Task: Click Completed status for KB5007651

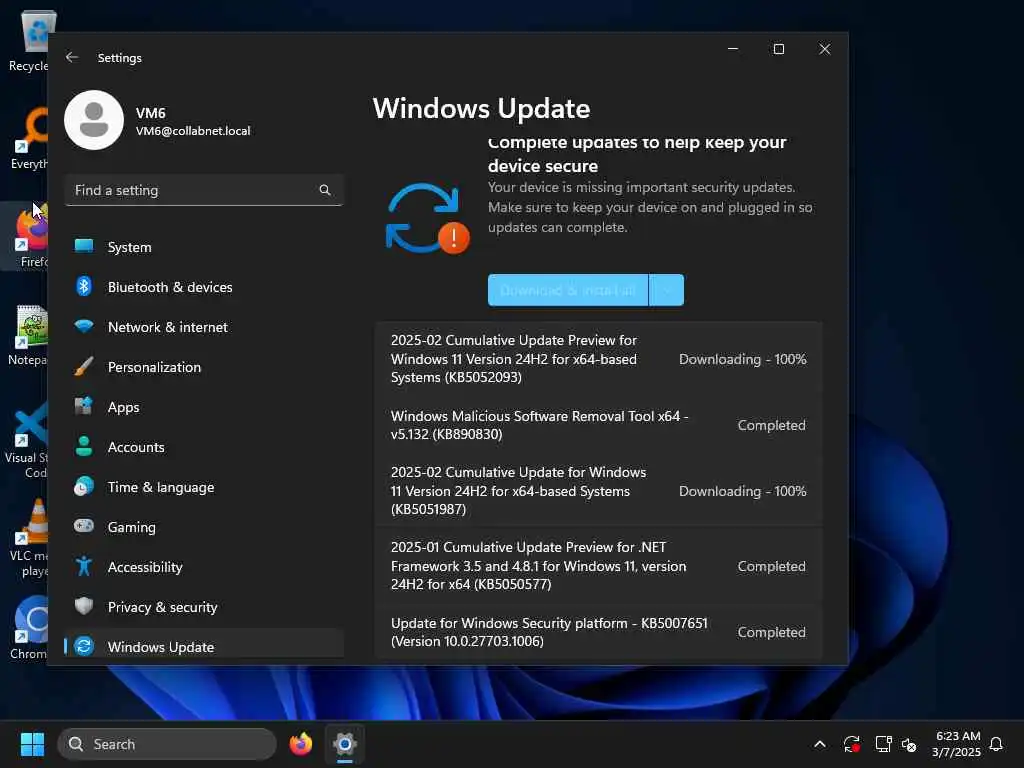Action: (x=771, y=632)
